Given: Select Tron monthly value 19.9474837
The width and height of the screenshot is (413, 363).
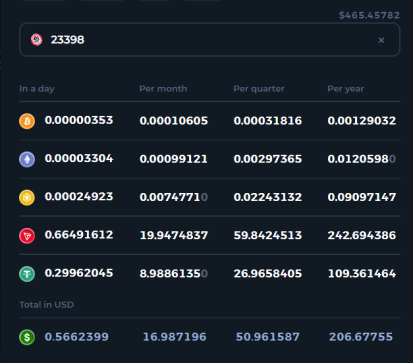Looking at the screenshot, I should pyautogui.click(x=174, y=236).
